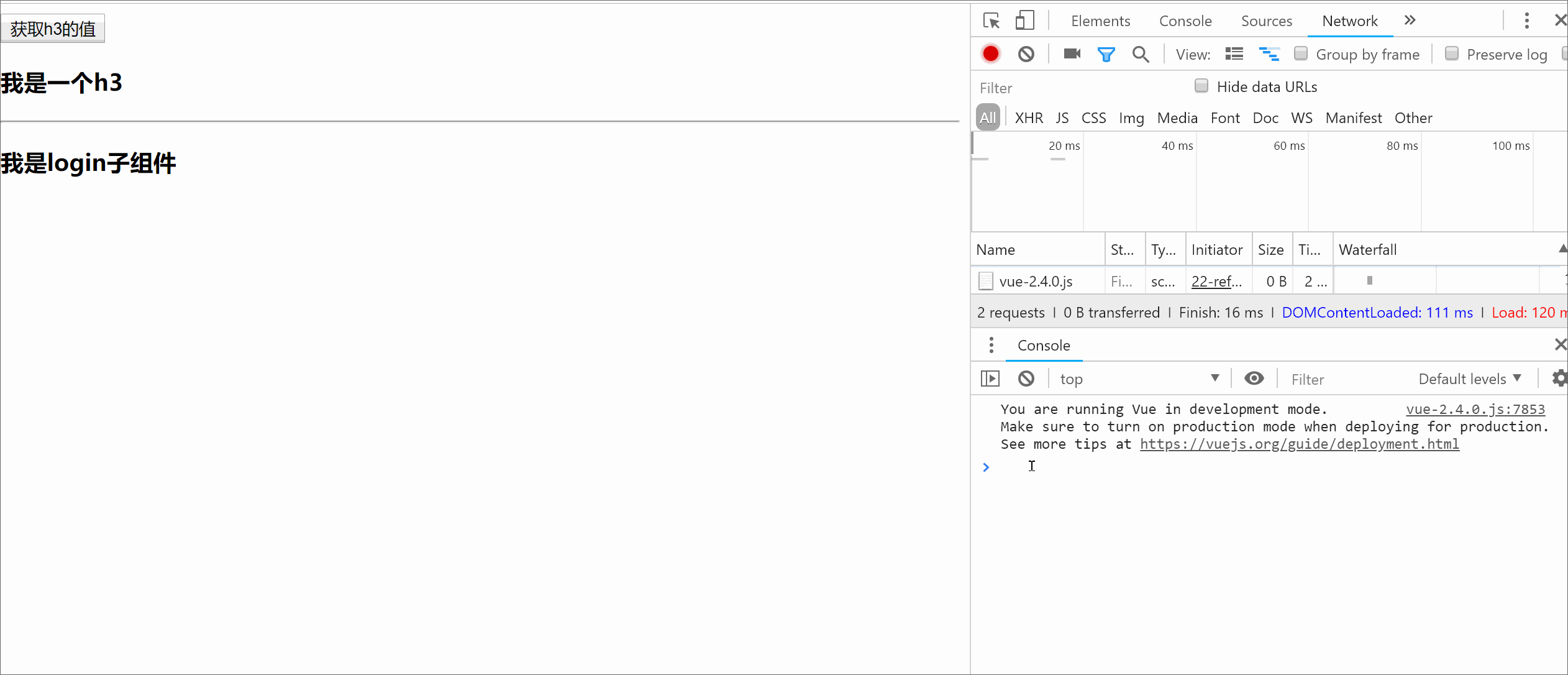Enable Group by frame
1568x675 pixels.
pyautogui.click(x=1300, y=54)
